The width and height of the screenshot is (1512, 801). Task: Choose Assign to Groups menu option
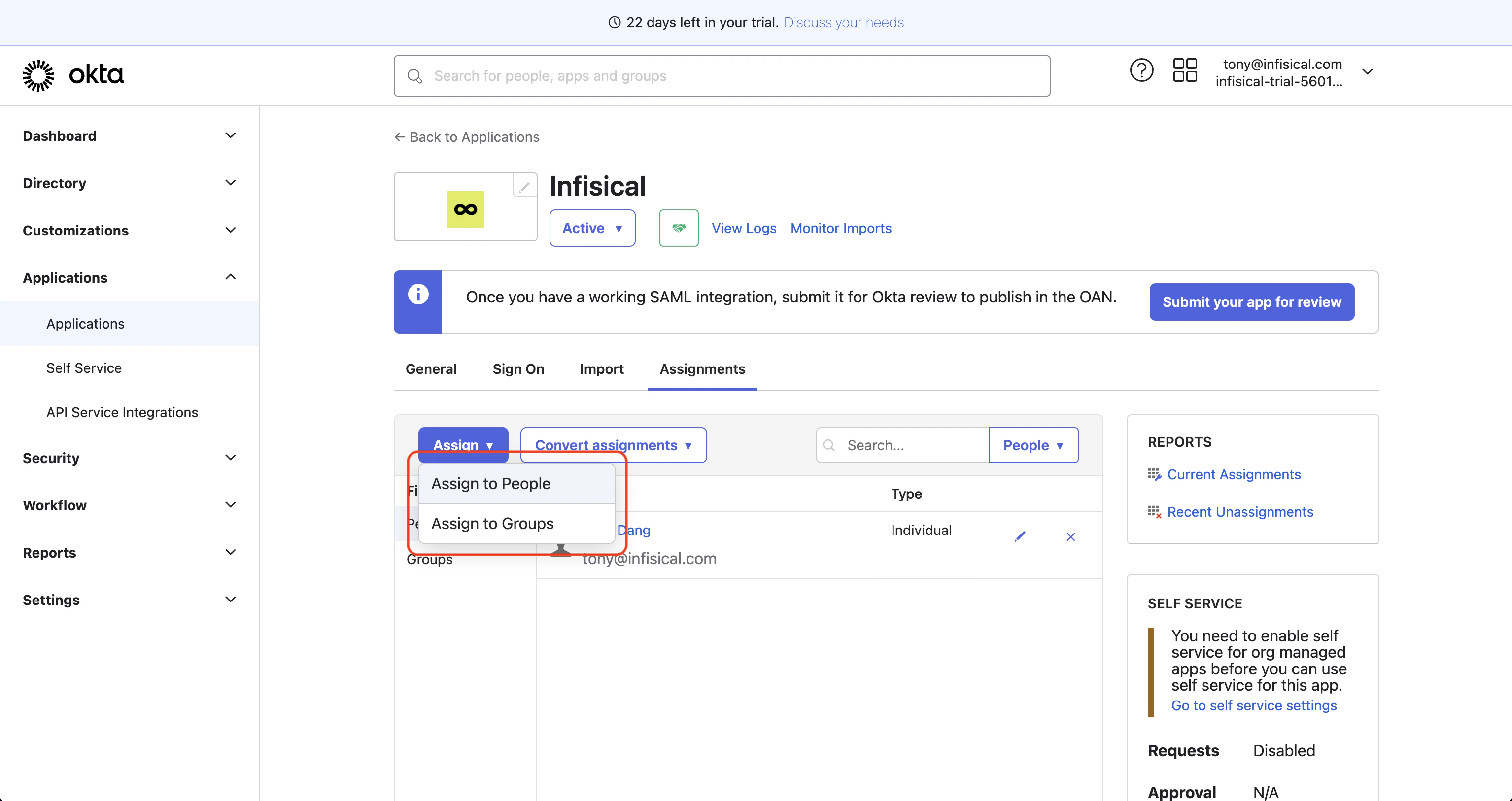(x=517, y=524)
